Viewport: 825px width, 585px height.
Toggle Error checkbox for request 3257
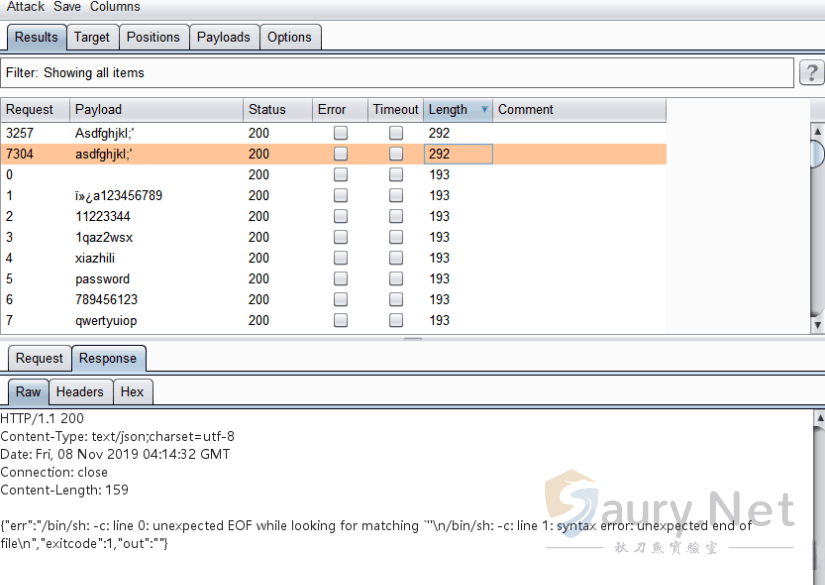click(340, 133)
